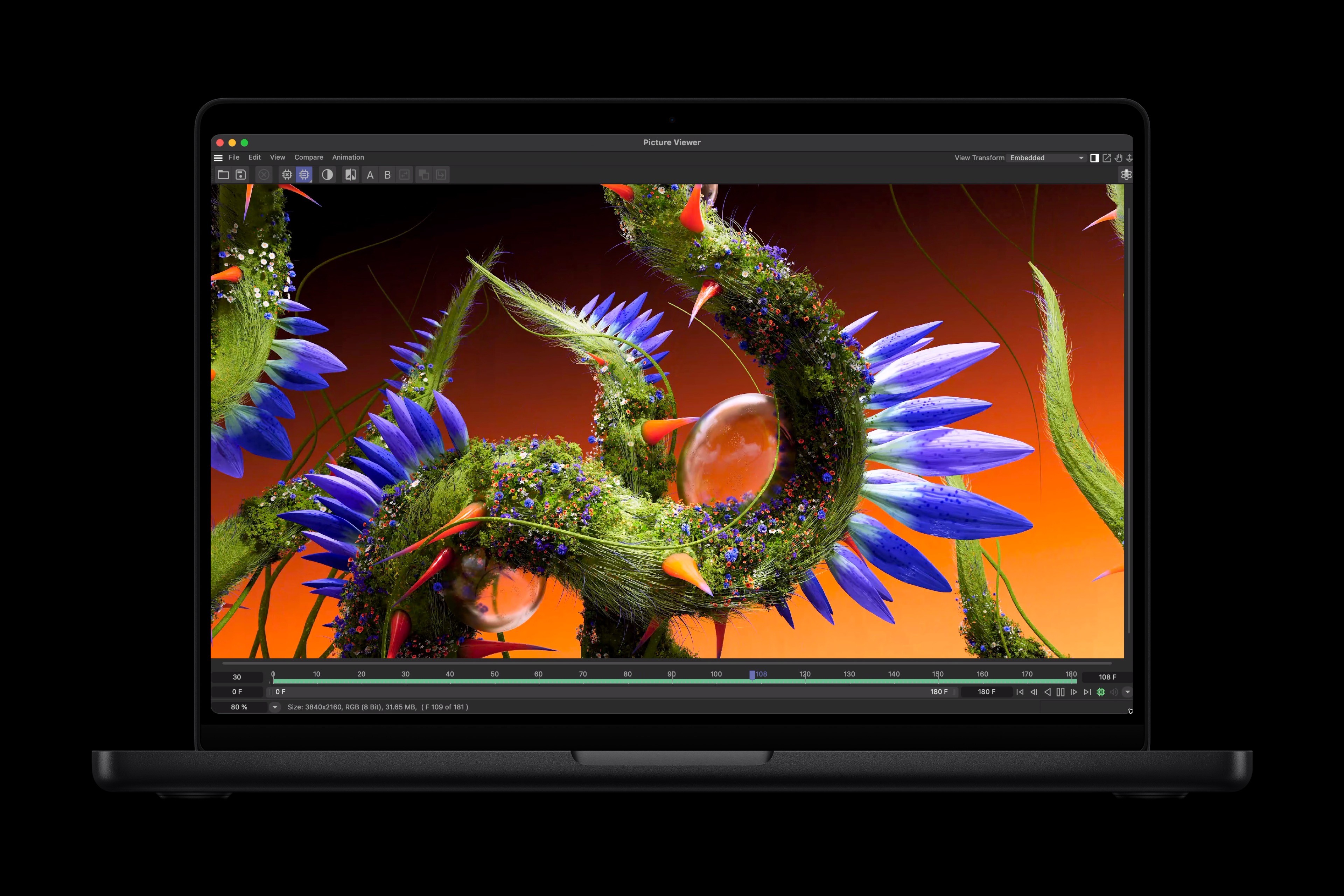
Task: Toggle the speaker sound icon
Action: (1114, 692)
